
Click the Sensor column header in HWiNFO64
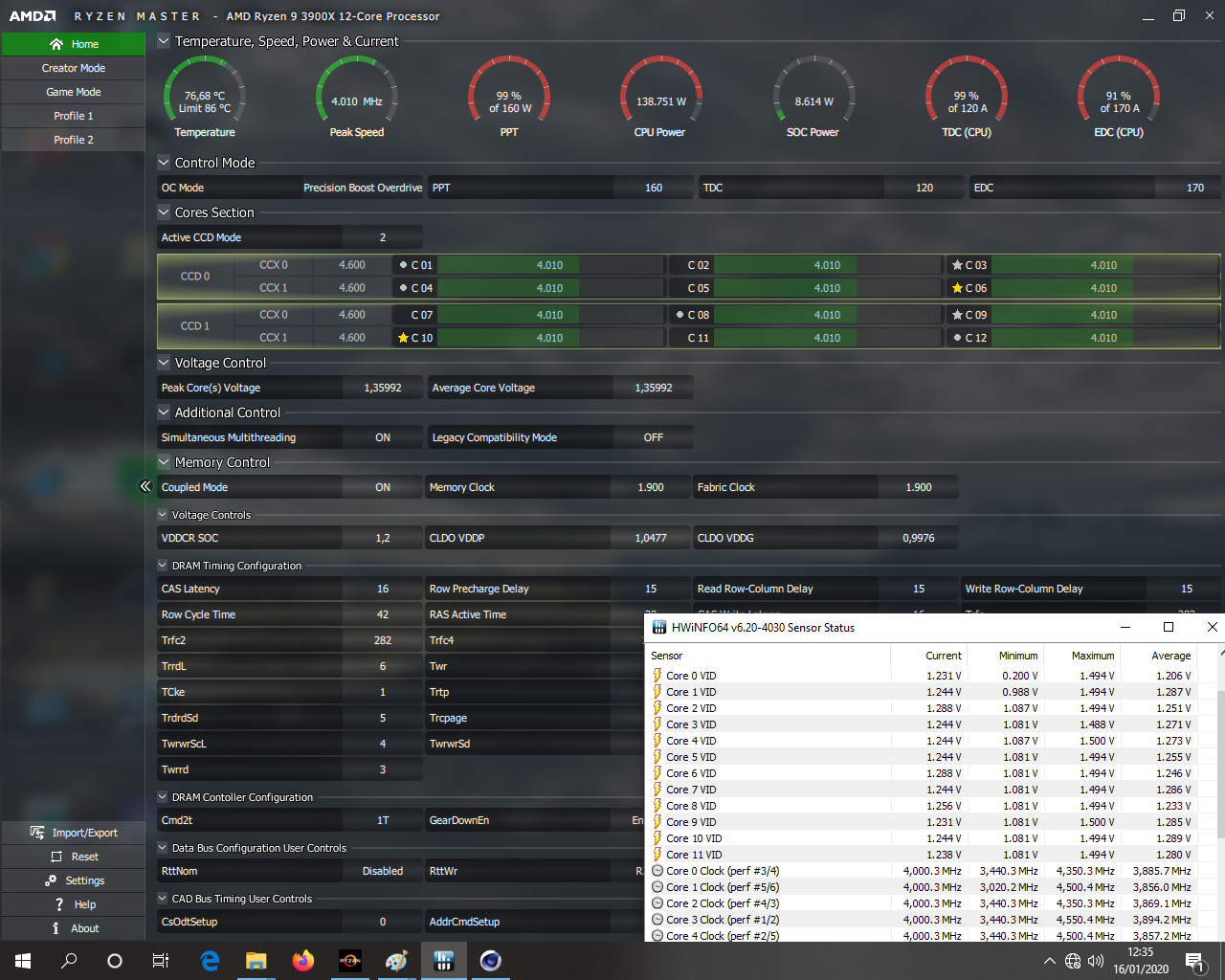pos(768,656)
